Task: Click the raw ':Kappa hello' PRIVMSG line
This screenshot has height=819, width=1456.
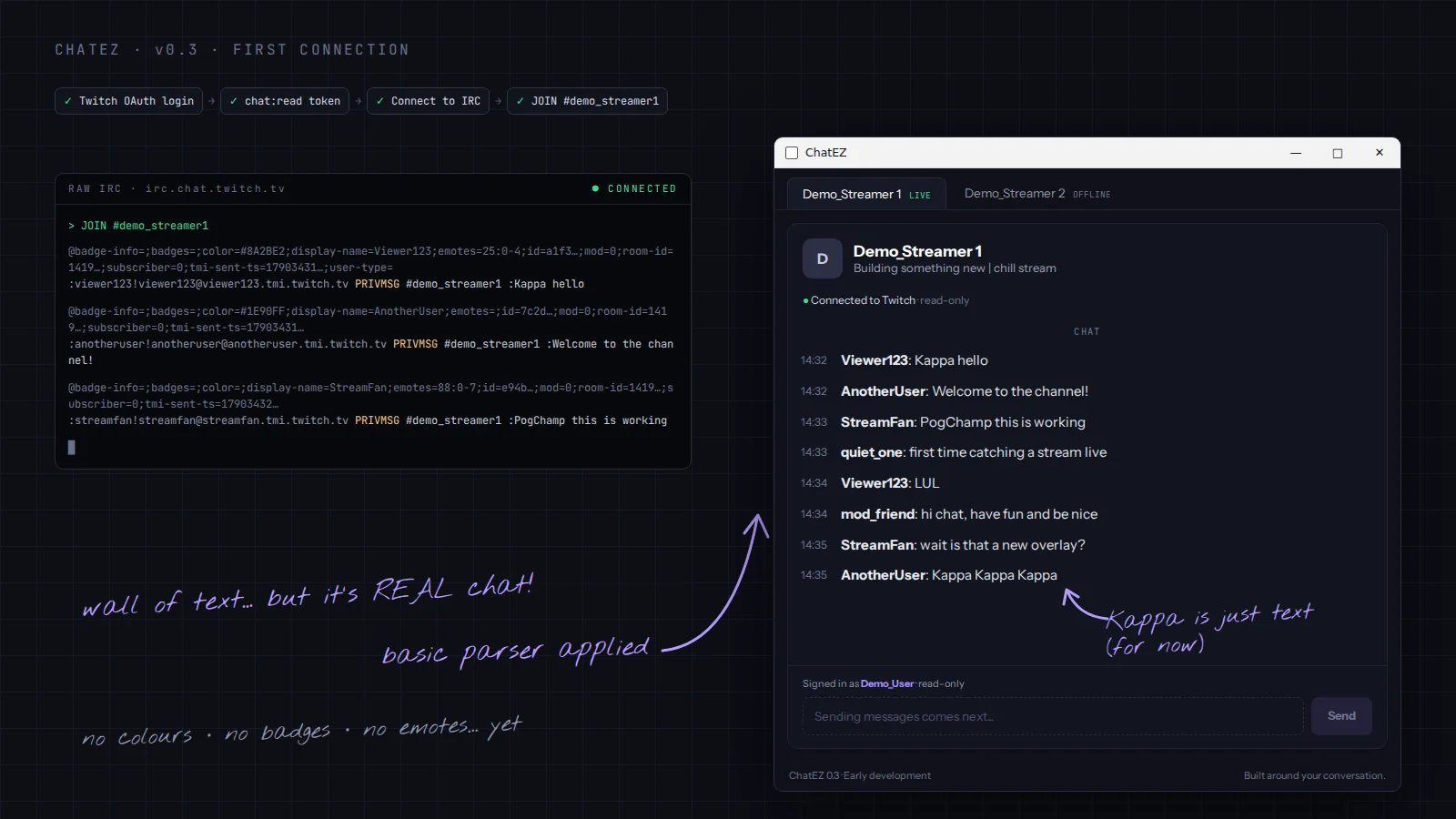Action: [x=326, y=284]
